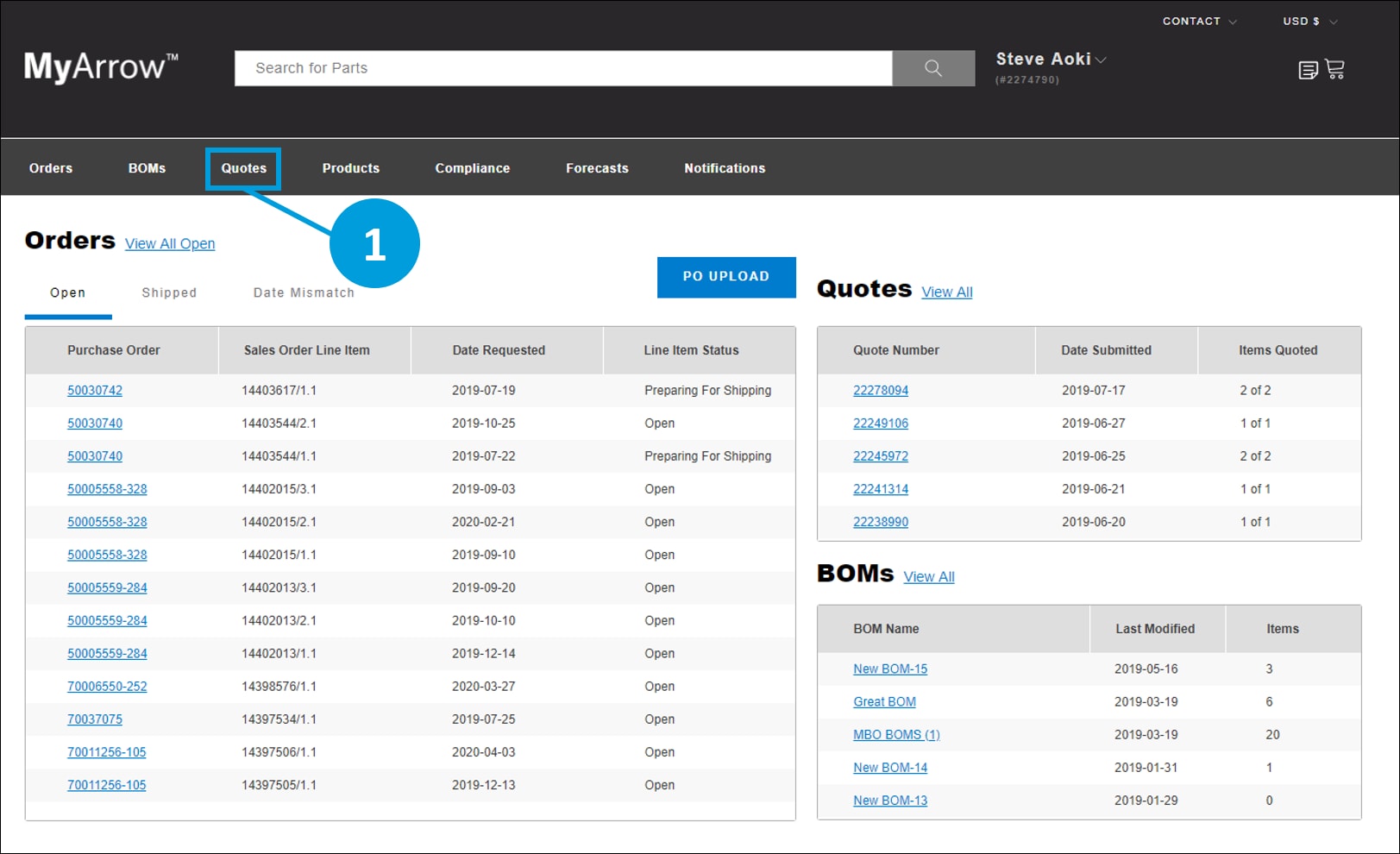
Task: Open the Steve Aoki account menu
Action: coord(1046,59)
